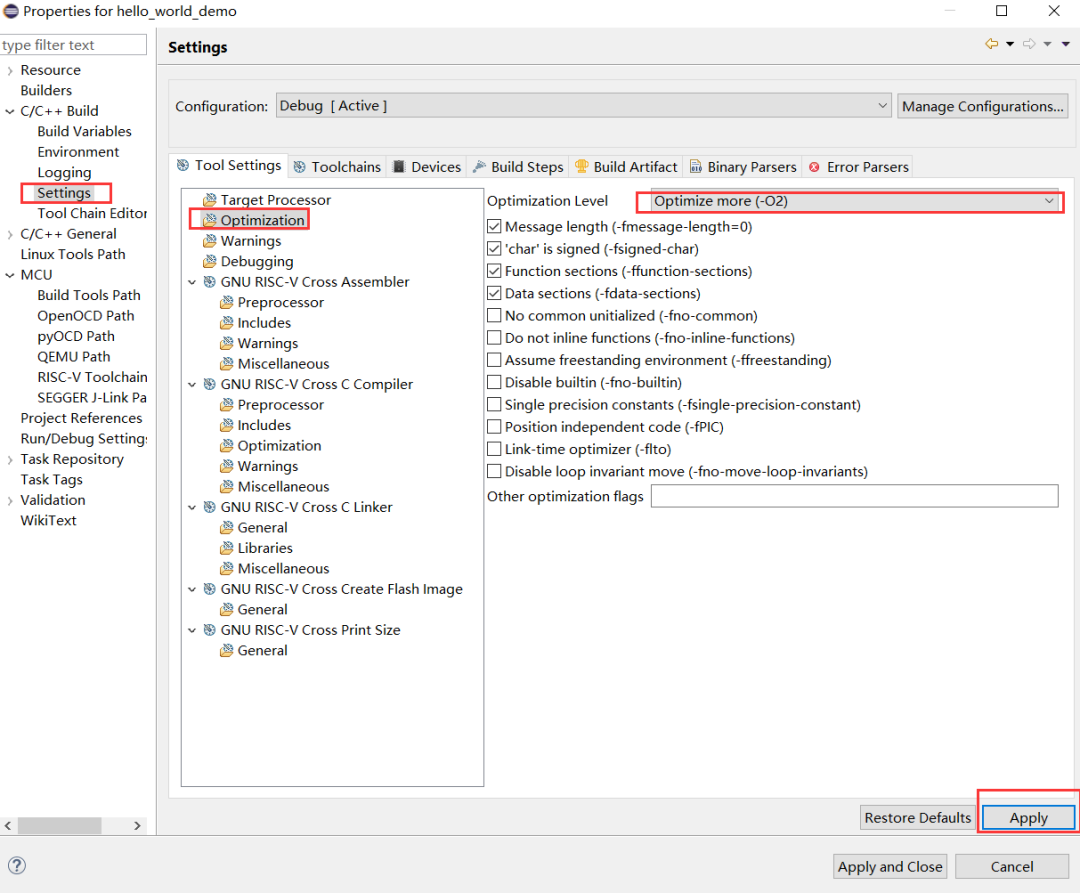1080x893 pixels.
Task: Click the GNU RISC-V Cross C Linker gear icon
Action: tap(209, 507)
